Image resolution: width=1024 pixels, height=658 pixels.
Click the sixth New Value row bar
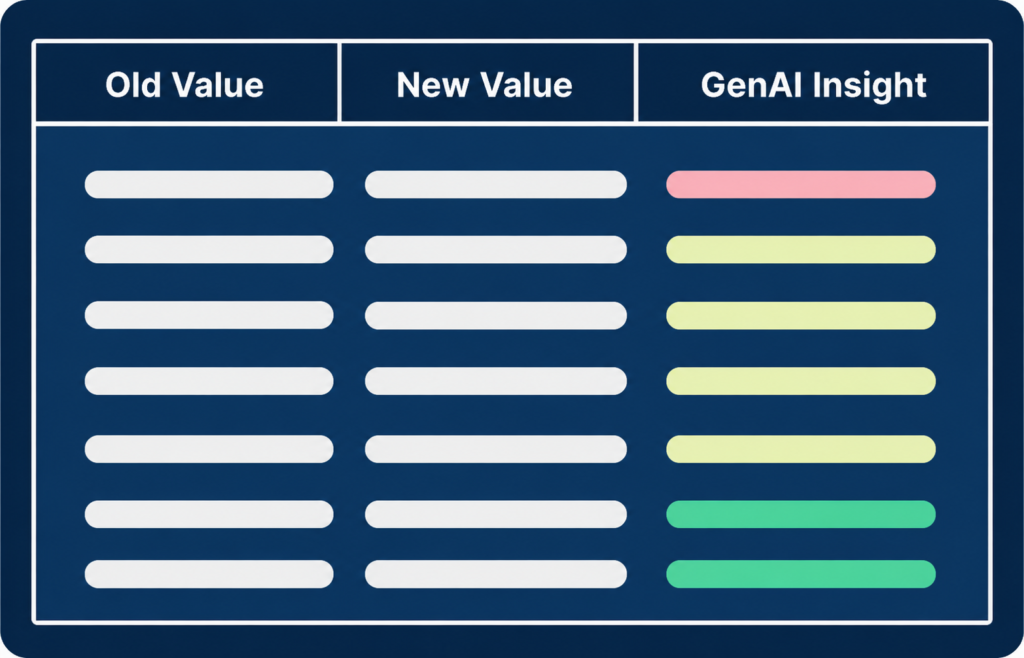coord(496,514)
